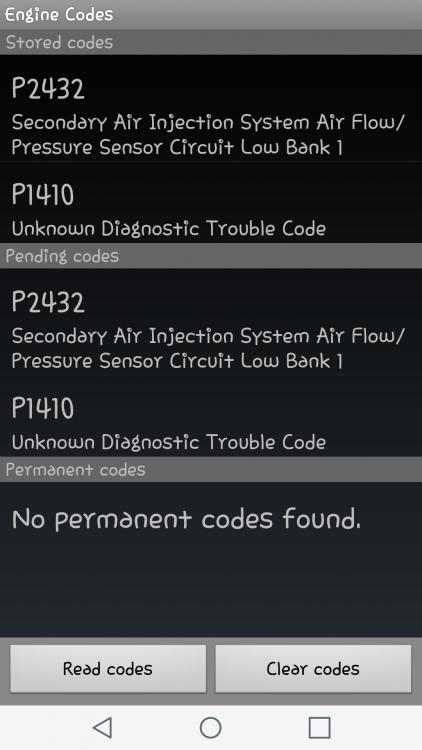Click the Engine Codes title bar text

click(x=59, y=14)
